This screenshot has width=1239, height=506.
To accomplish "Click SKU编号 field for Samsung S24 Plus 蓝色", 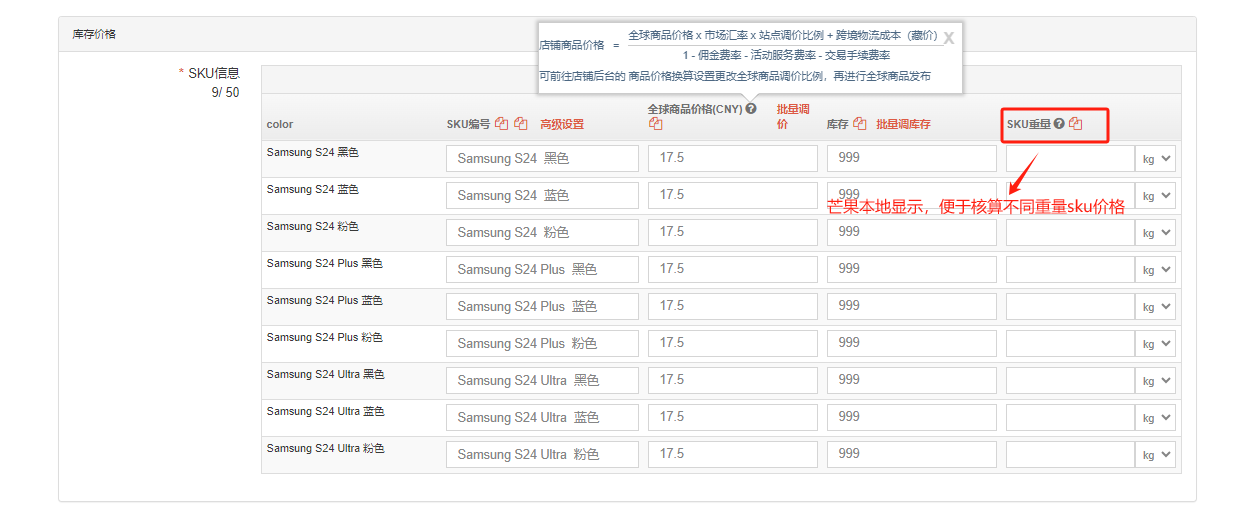I will 542,306.
